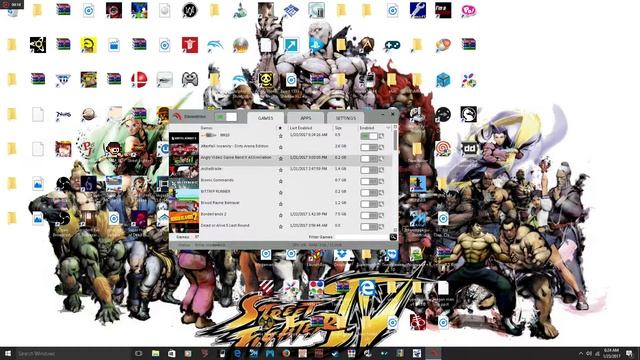Star the Blood Rayne Betrayal row

tap(280, 204)
